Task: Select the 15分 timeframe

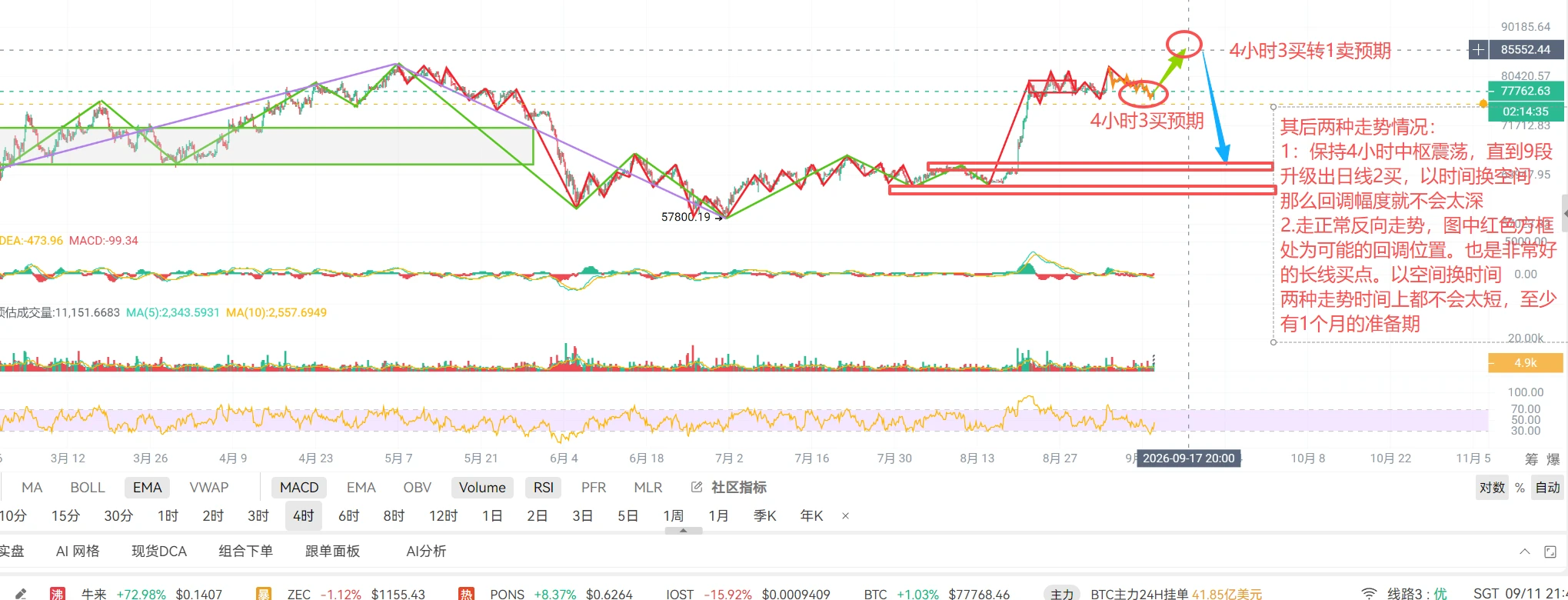Action: coord(65,516)
